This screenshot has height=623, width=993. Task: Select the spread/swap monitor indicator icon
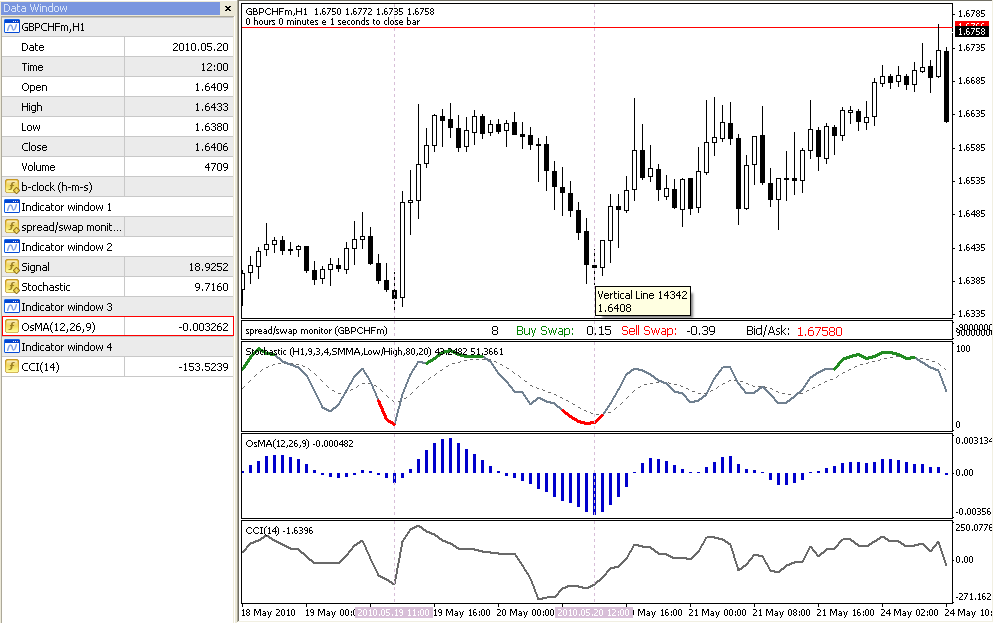pos(11,227)
